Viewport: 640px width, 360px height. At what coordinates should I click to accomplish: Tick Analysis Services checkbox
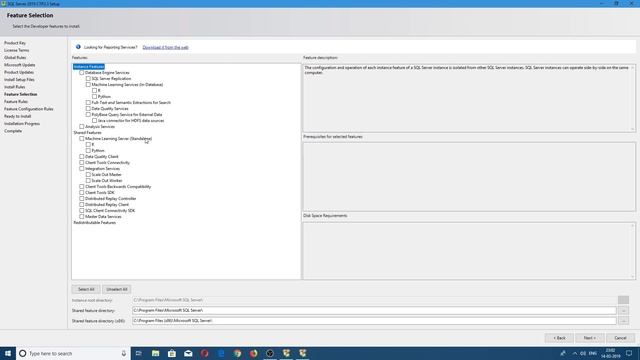point(82,127)
